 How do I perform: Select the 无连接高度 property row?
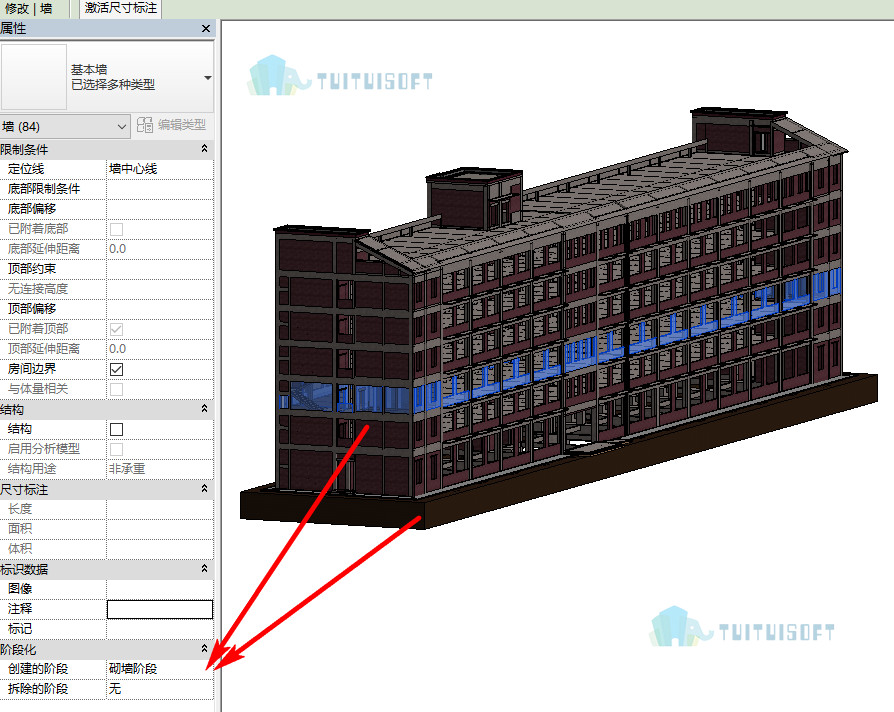coord(107,288)
